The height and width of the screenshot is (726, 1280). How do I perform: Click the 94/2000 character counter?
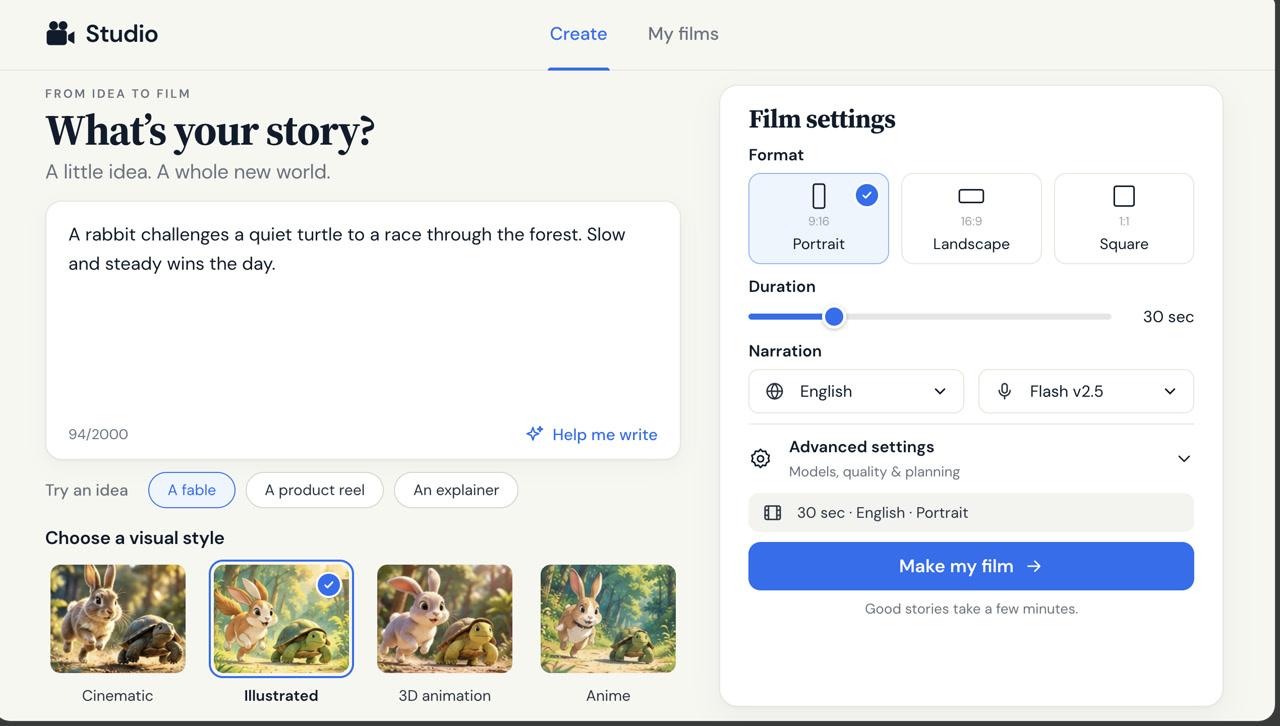(98, 434)
